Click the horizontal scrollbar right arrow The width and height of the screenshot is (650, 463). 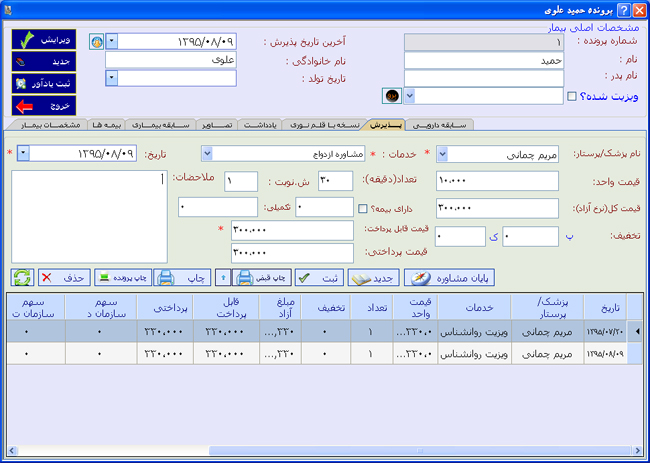638,451
